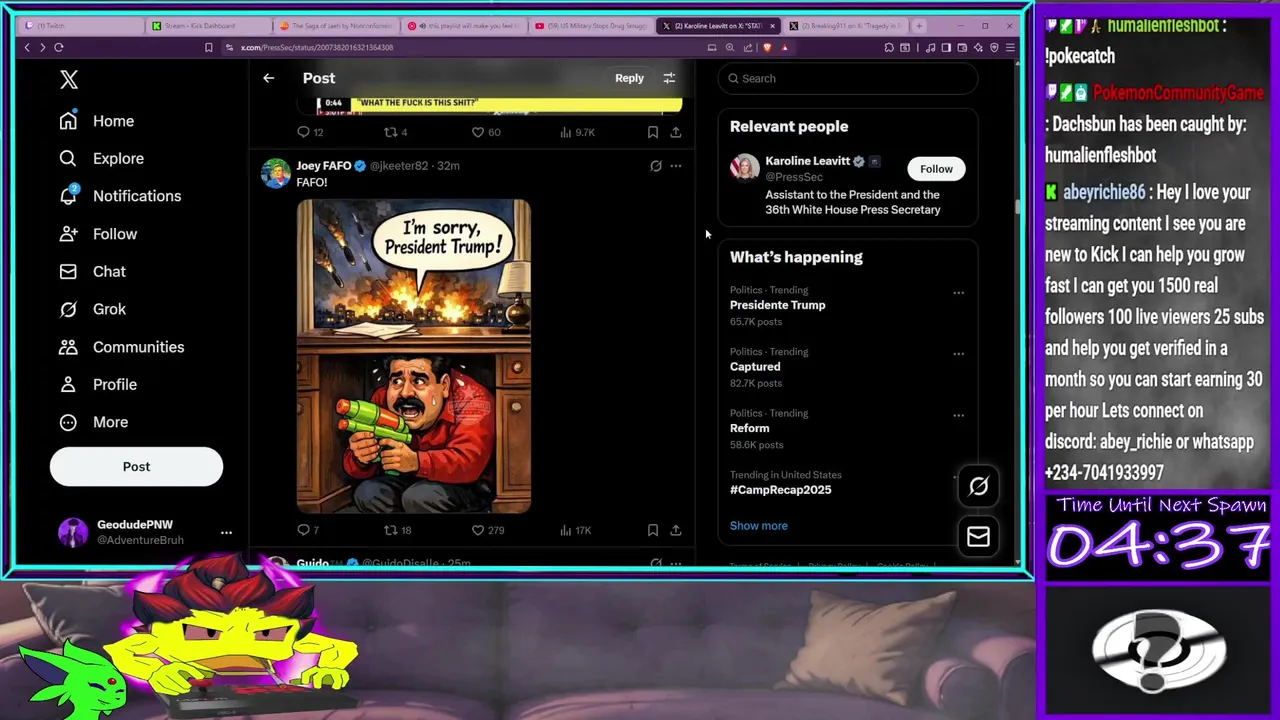Image resolution: width=1280 pixels, height=720 pixels.
Task: Switch to the Twitch browser tab
Action: [80, 26]
